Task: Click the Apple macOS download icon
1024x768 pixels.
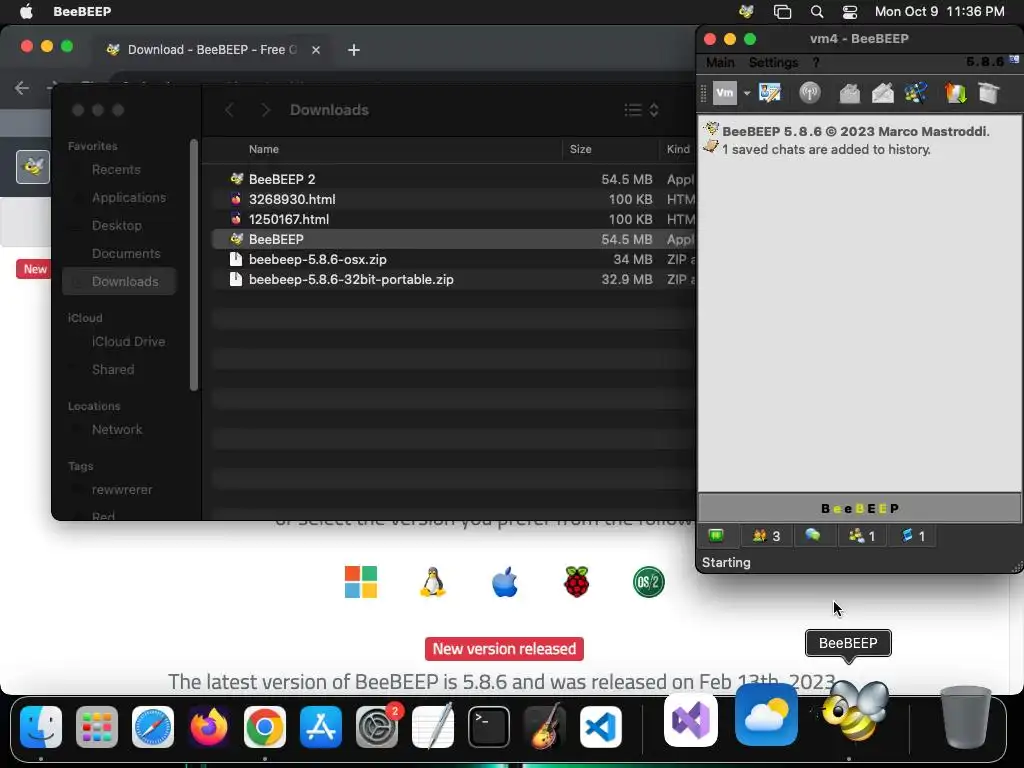Action: point(505,582)
